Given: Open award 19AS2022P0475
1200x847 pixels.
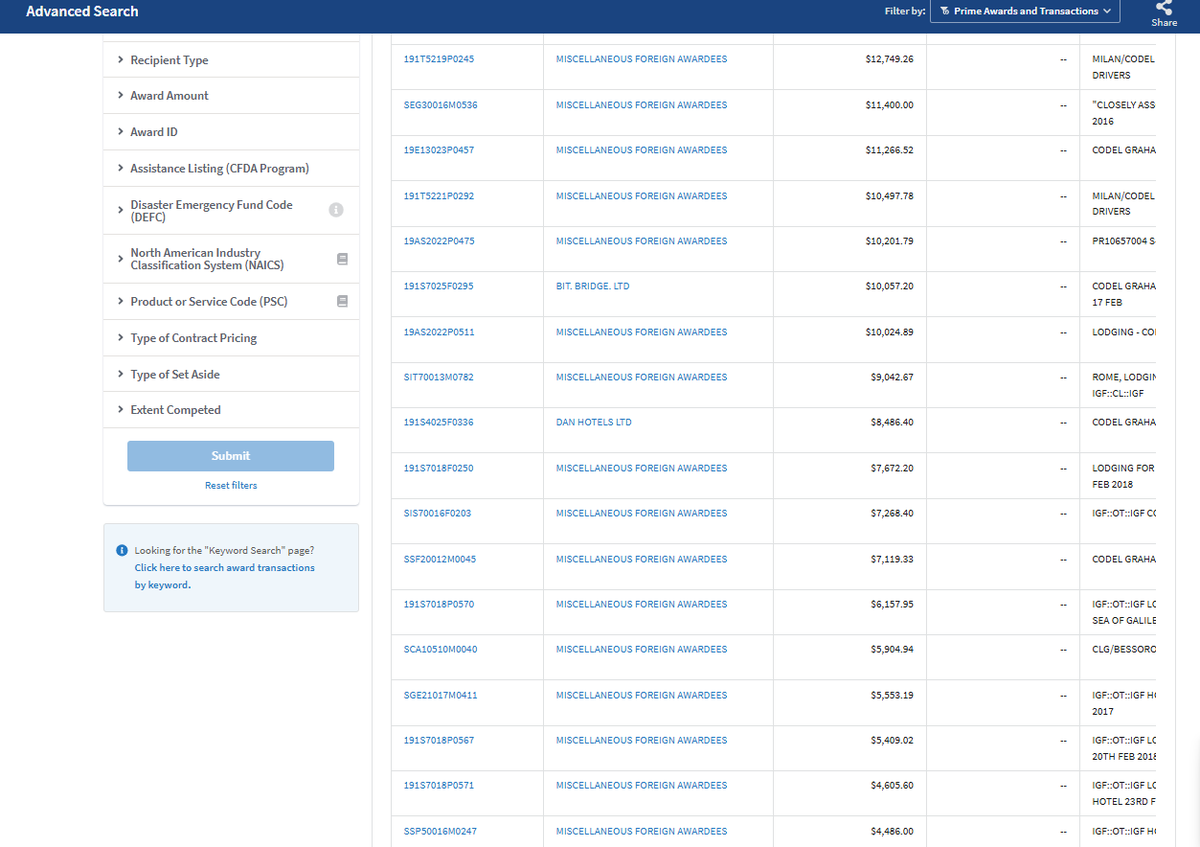Looking at the screenshot, I should [439, 241].
